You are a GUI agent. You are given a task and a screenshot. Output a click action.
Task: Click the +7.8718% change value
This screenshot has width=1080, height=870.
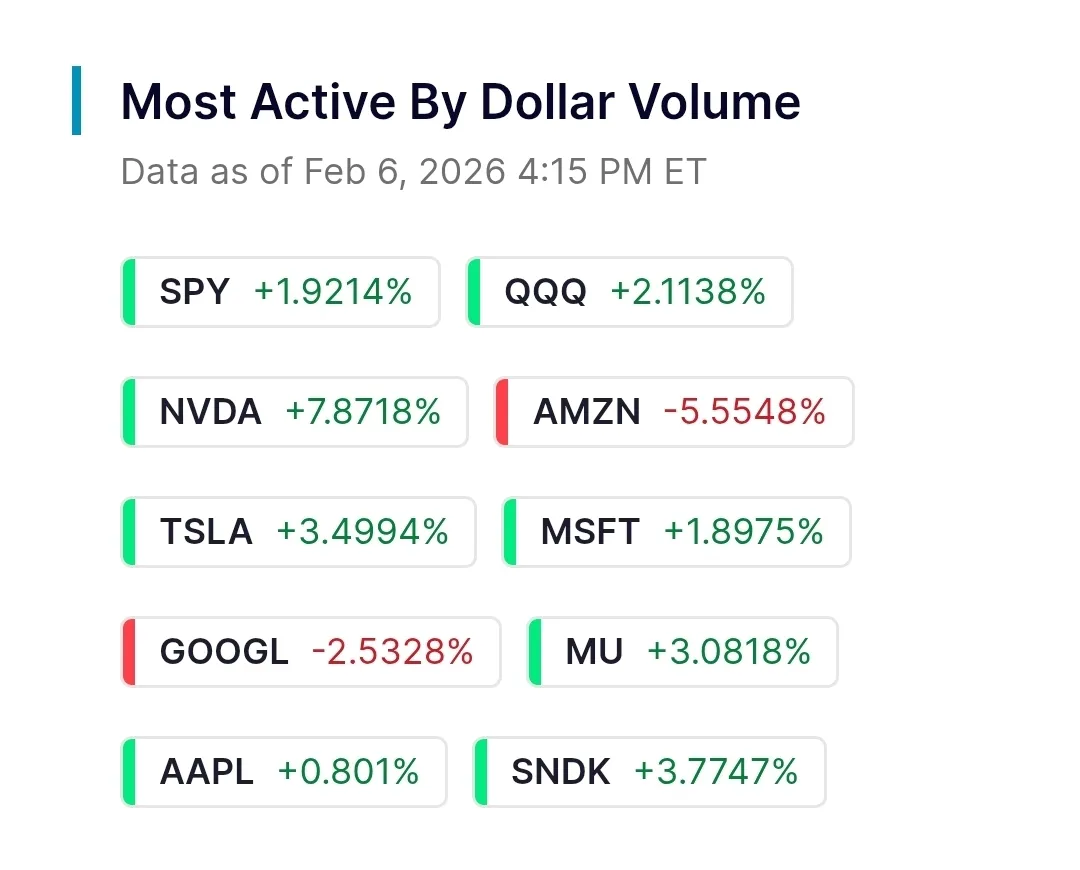(363, 412)
